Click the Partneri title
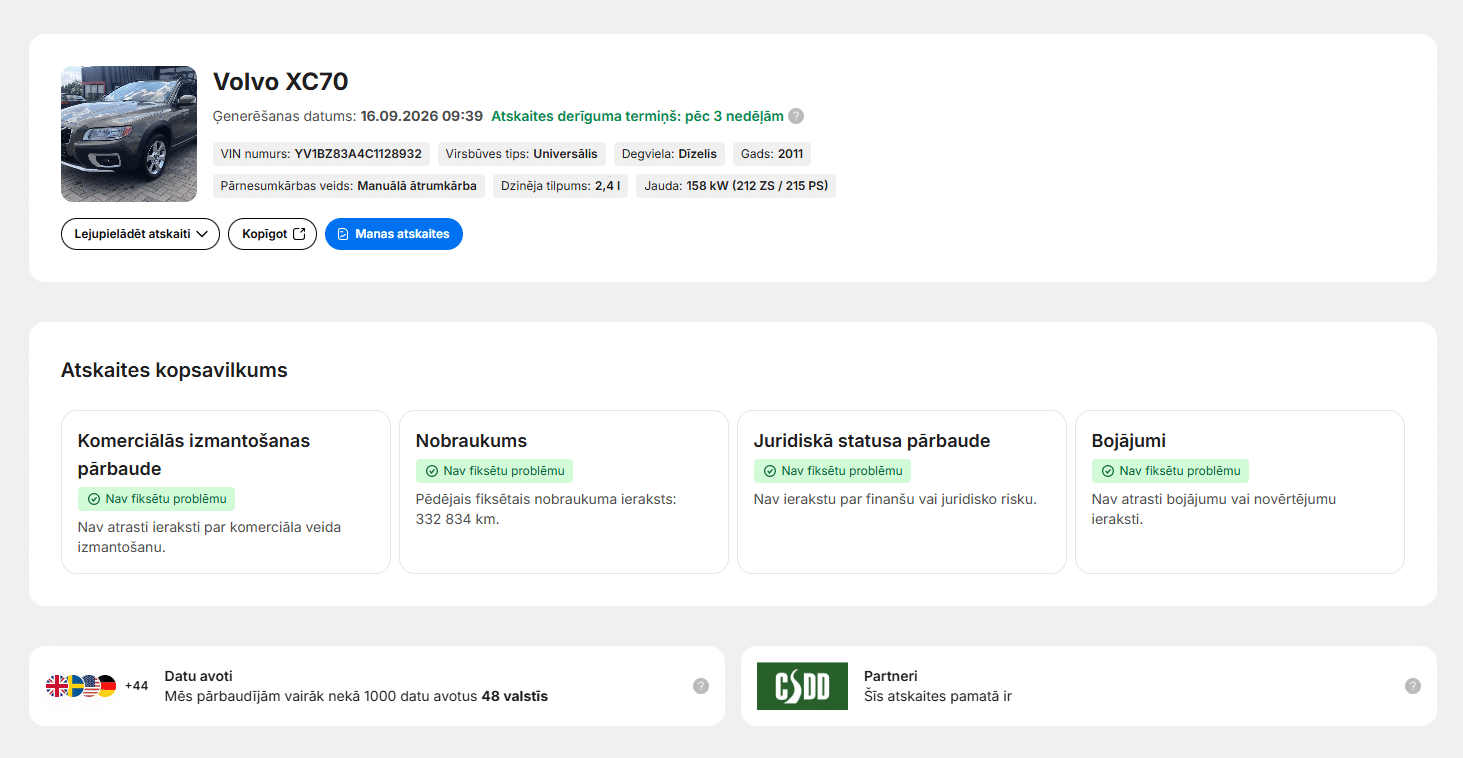 891,676
